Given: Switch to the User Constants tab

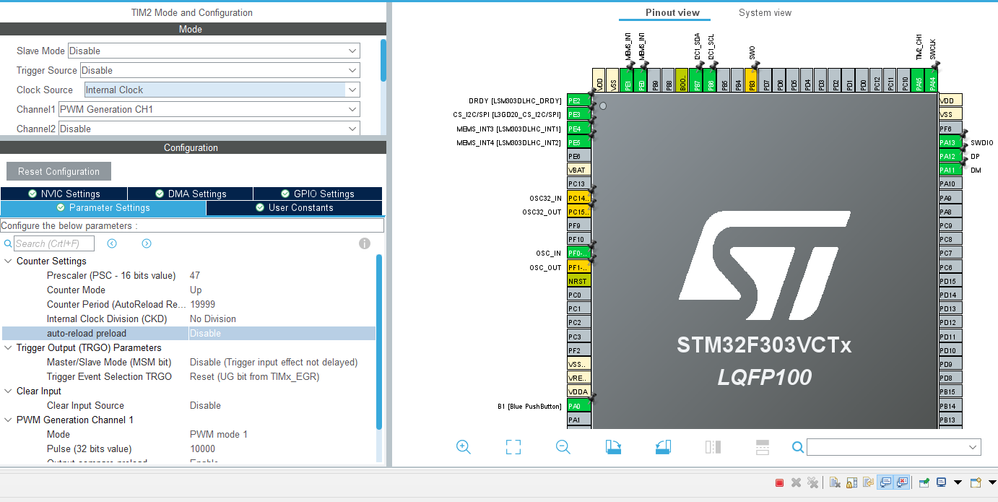Looking at the screenshot, I should (x=294, y=208).
